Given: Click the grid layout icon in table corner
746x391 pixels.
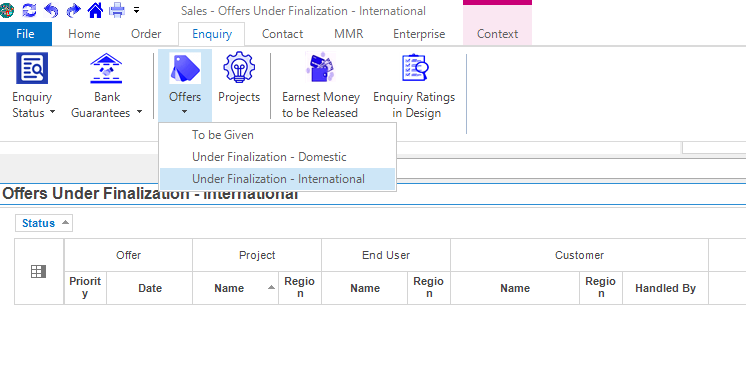Looking at the screenshot, I should 38,272.
